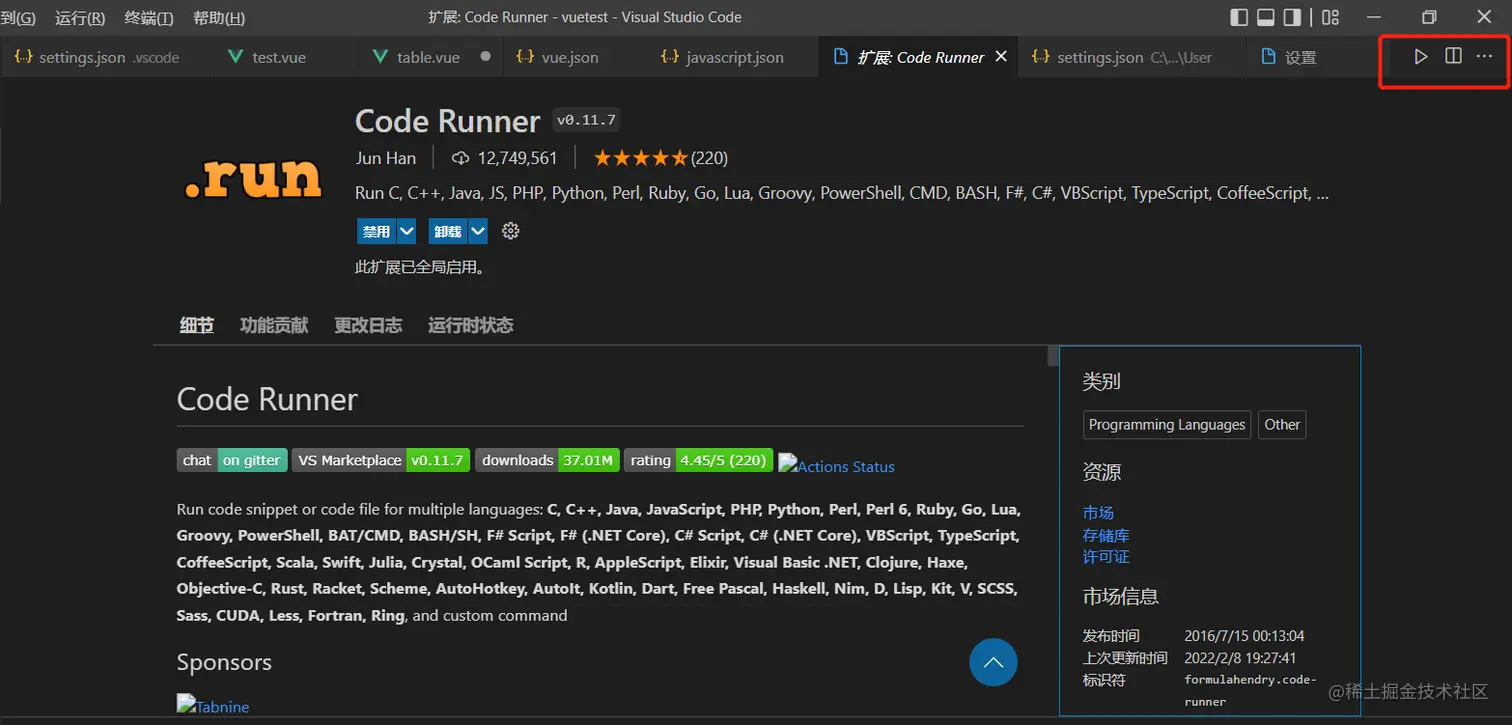Open the 市场 marketplace link

(1098, 513)
